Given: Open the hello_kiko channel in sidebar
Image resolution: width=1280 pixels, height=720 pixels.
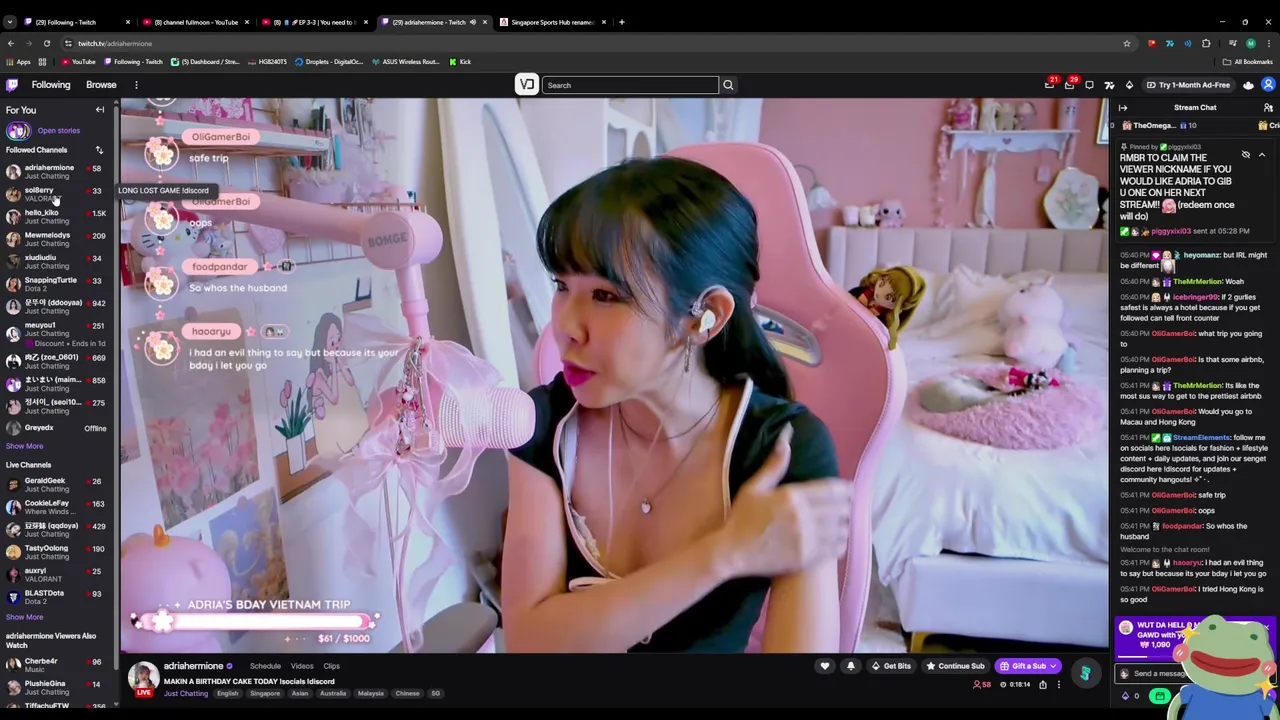Looking at the screenshot, I should pyautogui.click(x=55, y=216).
